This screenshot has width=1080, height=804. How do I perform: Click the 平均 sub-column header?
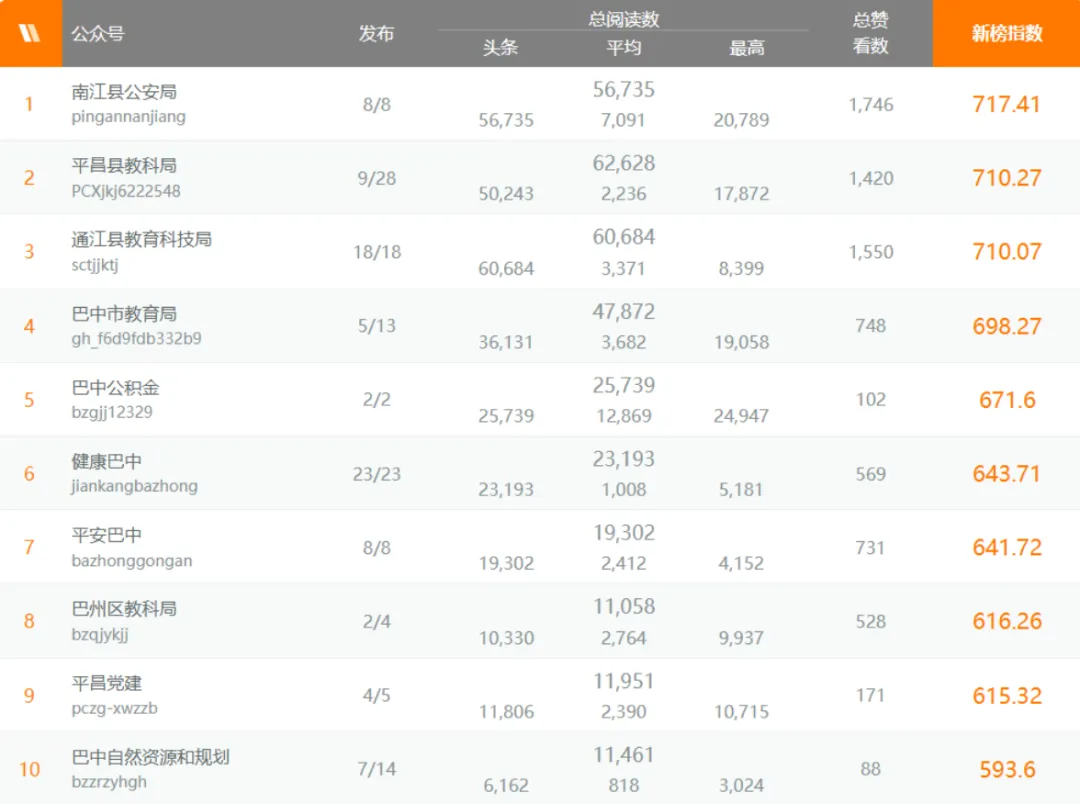click(623, 48)
